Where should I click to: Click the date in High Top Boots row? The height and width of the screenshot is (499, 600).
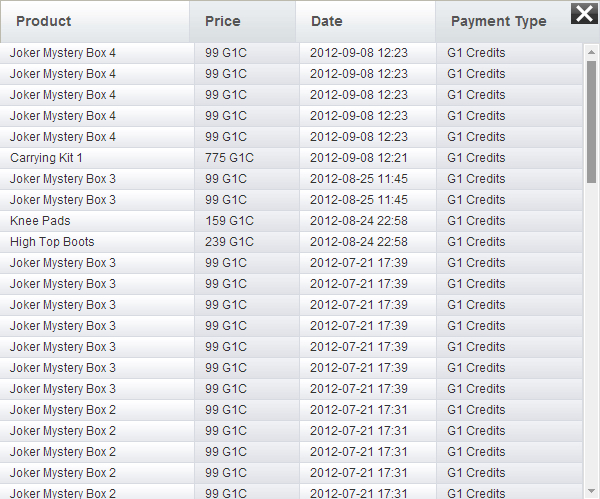pyautogui.click(x=359, y=242)
